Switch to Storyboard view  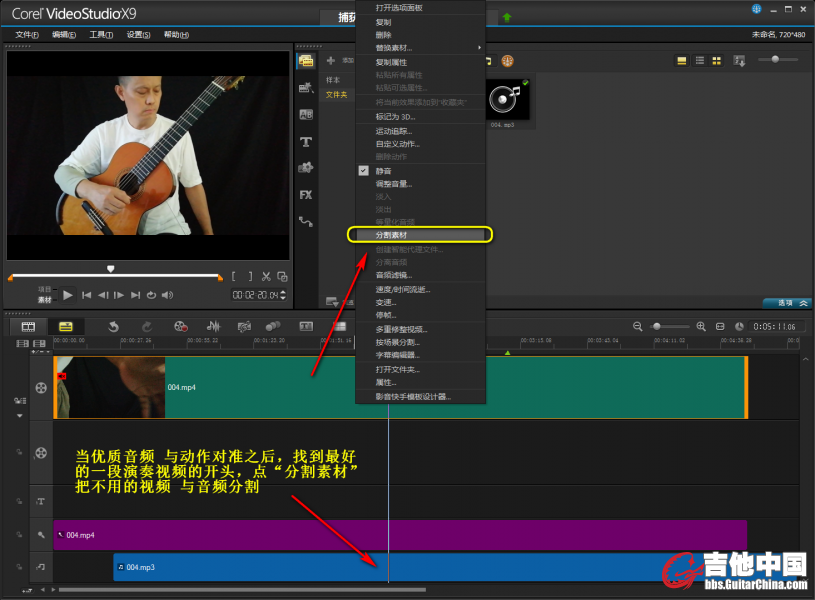point(28,327)
